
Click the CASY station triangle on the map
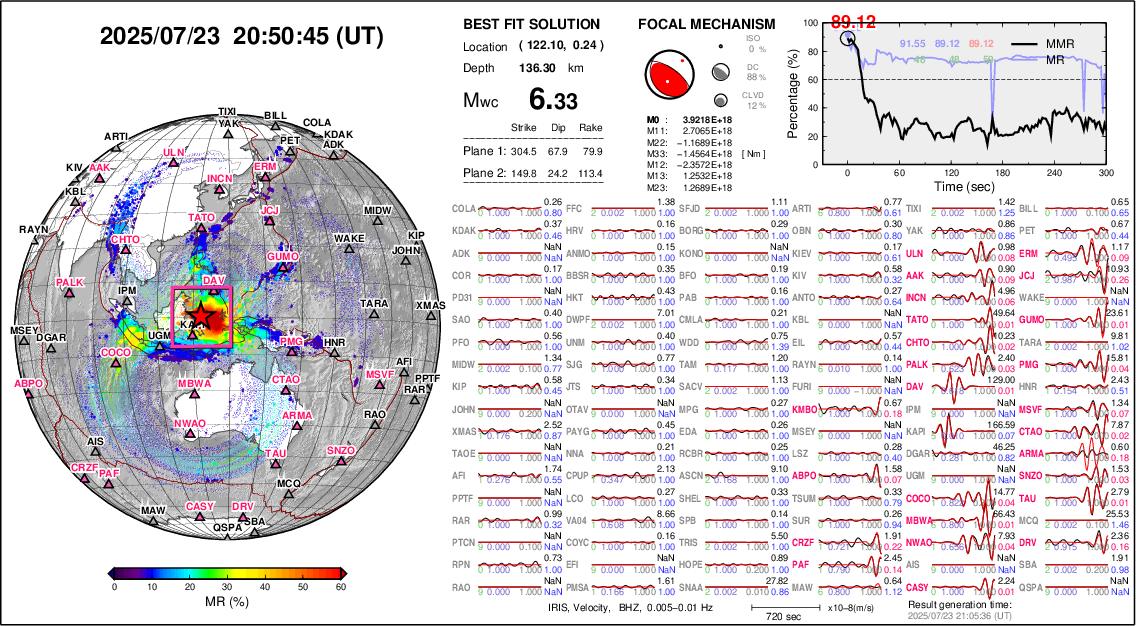(x=200, y=518)
